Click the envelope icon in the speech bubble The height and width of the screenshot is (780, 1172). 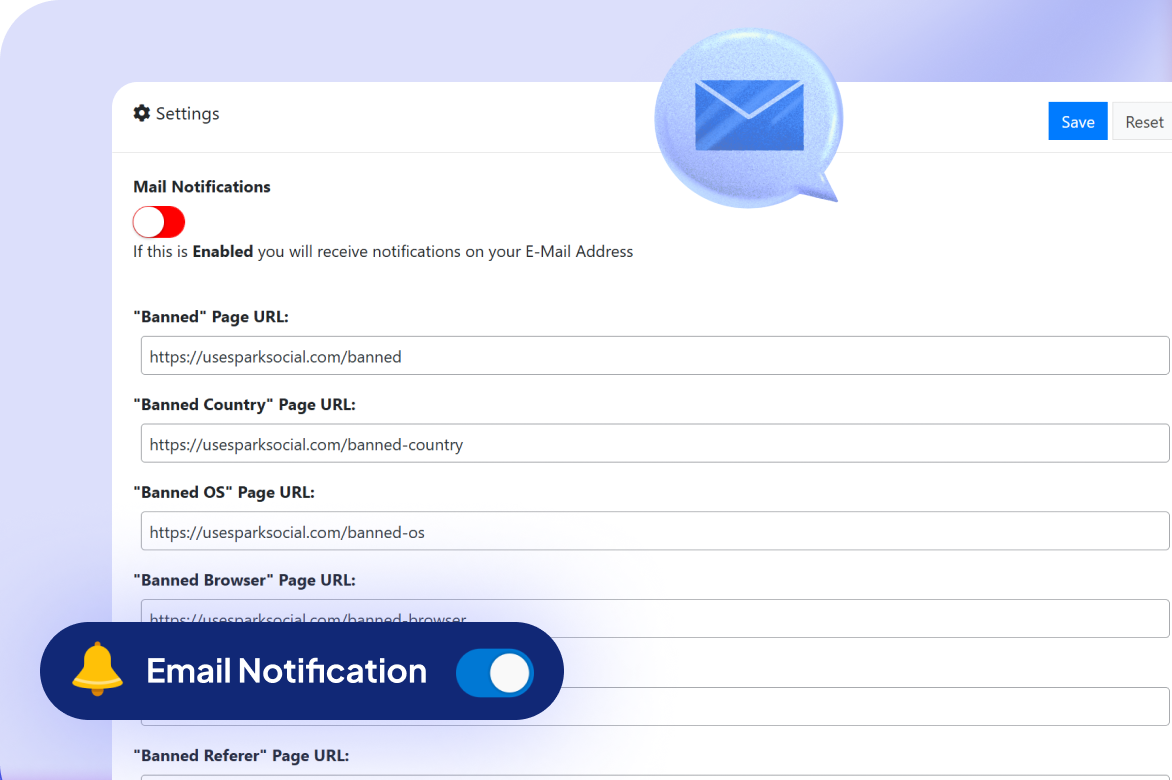pos(748,115)
